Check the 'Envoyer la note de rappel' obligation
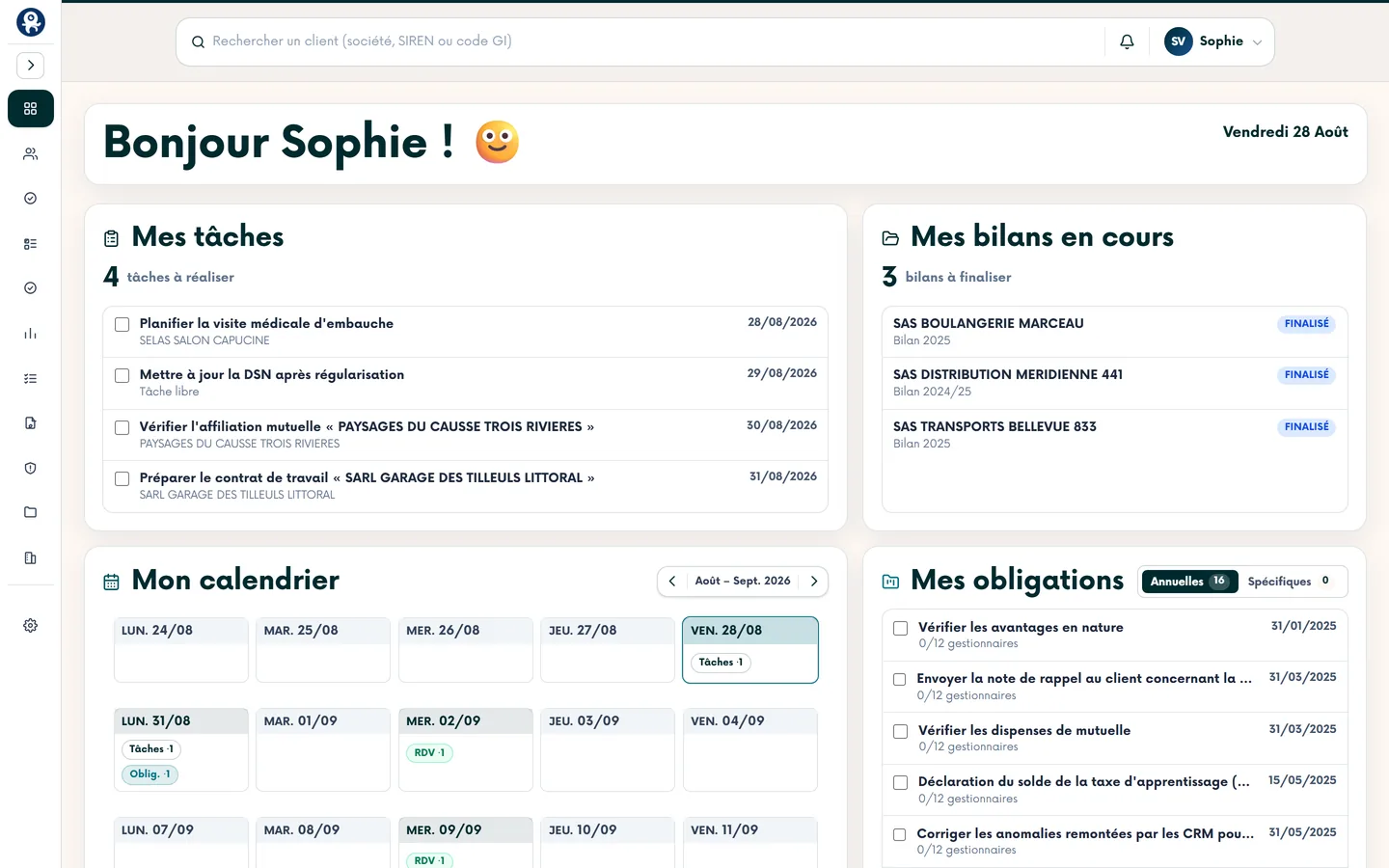Image resolution: width=1389 pixels, height=868 pixels. click(899, 680)
